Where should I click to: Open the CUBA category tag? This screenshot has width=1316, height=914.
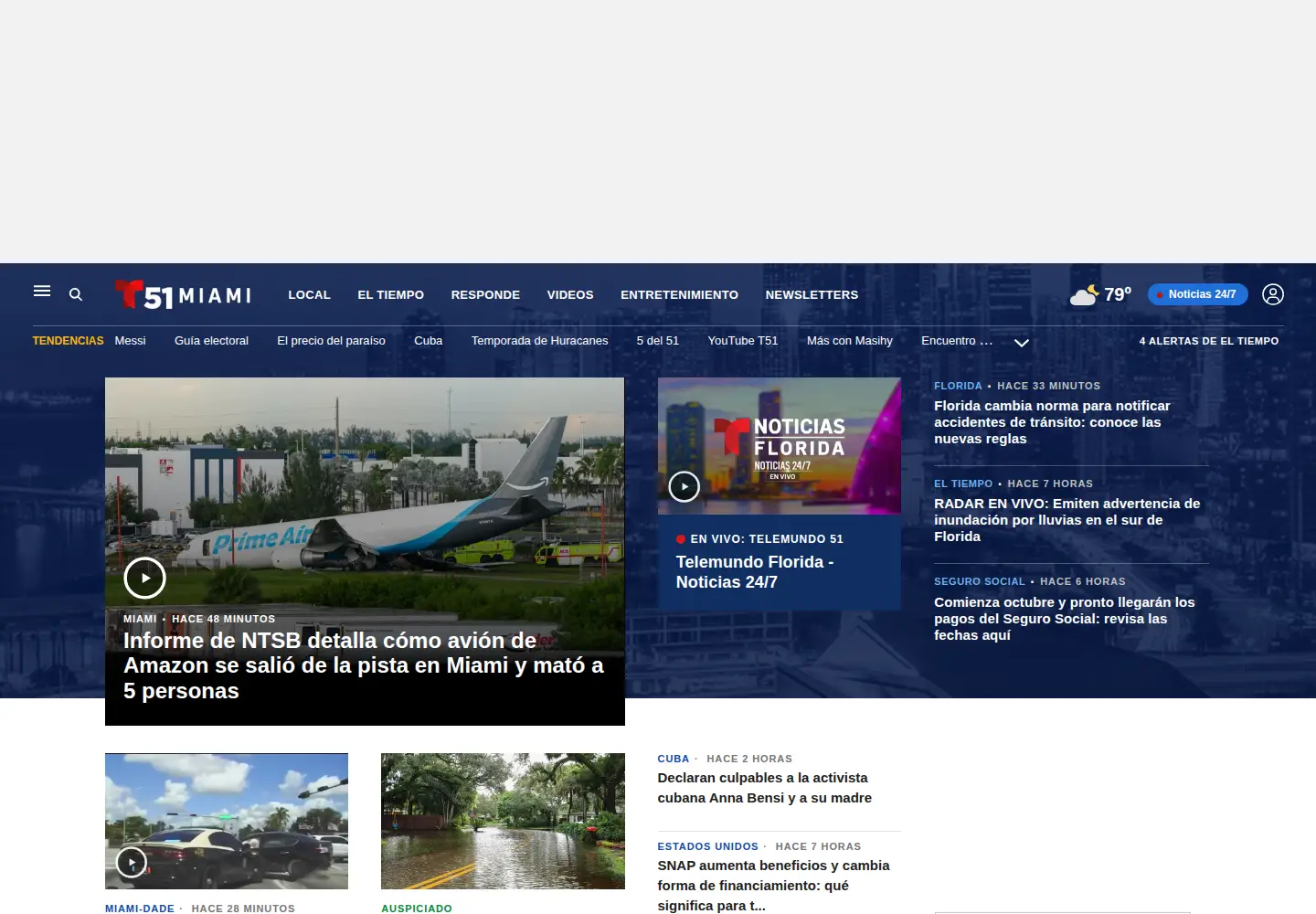click(673, 759)
